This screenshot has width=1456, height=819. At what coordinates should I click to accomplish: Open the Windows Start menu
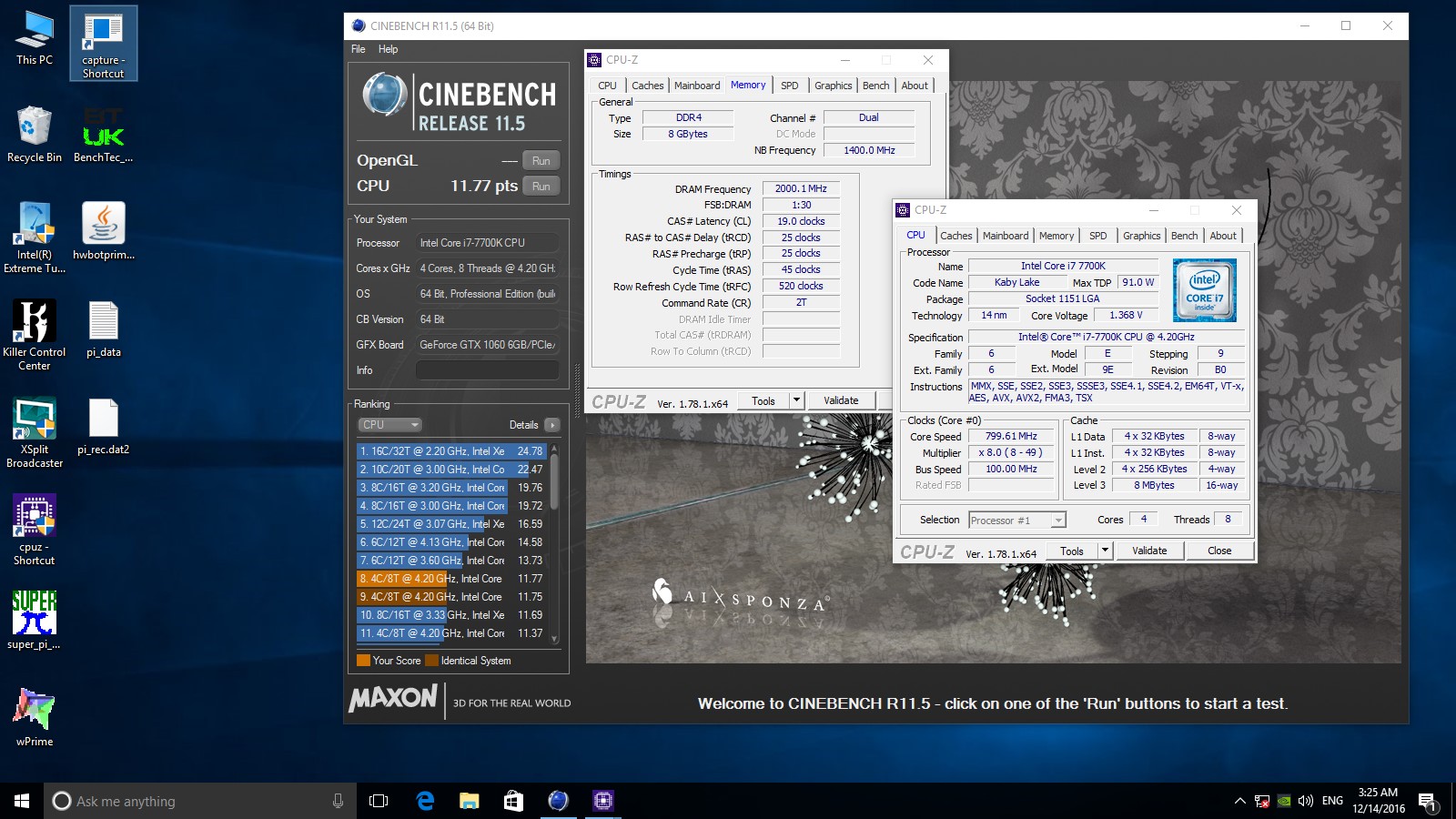22,801
